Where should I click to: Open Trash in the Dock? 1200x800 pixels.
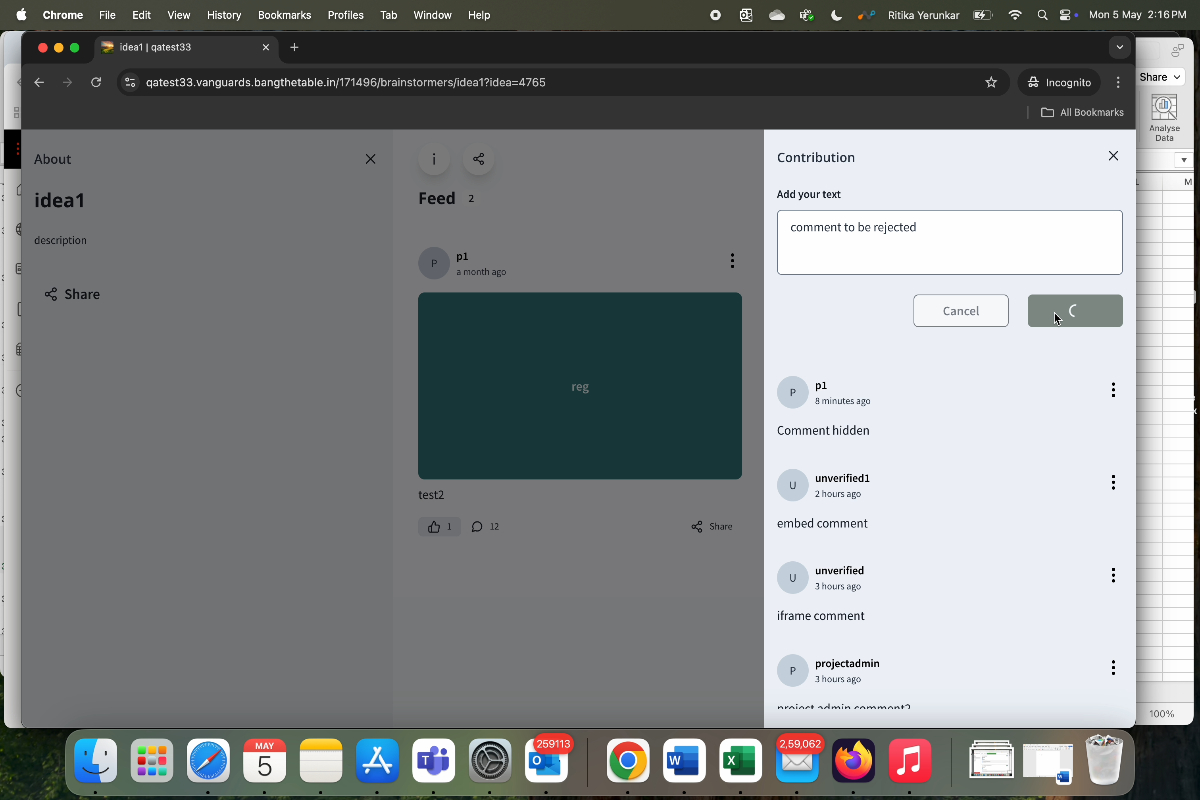[x=1104, y=760]
